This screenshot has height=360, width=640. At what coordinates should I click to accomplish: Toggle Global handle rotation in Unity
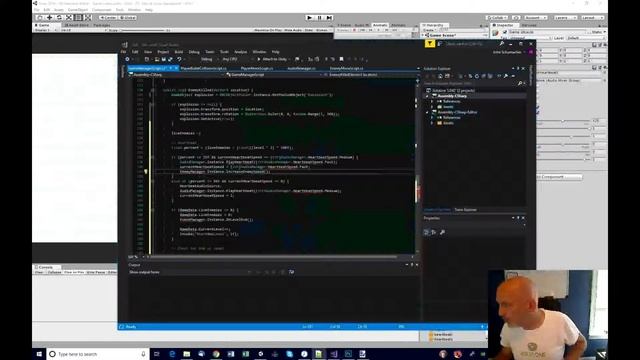(128, 18)
